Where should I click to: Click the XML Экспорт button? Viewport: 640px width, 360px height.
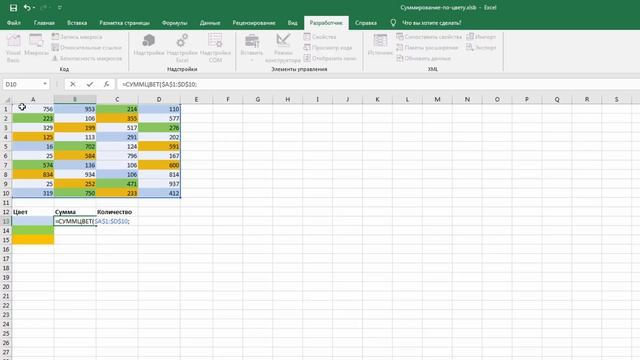coord(481,47)
